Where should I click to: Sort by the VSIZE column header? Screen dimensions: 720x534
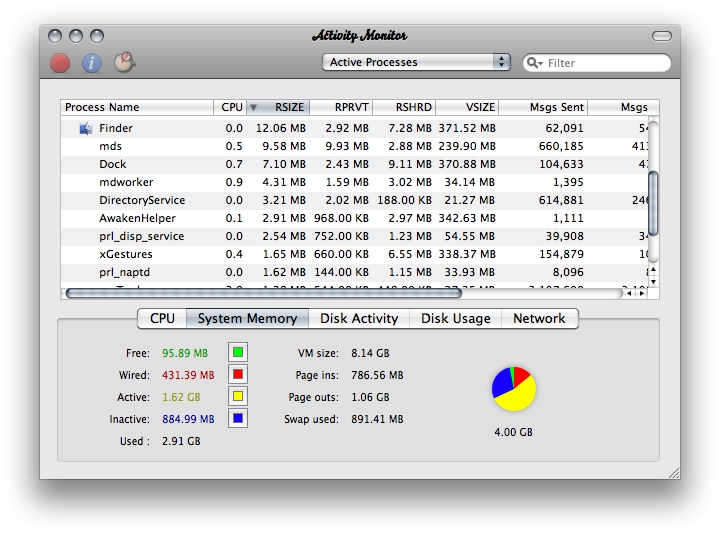click(467, 107)
